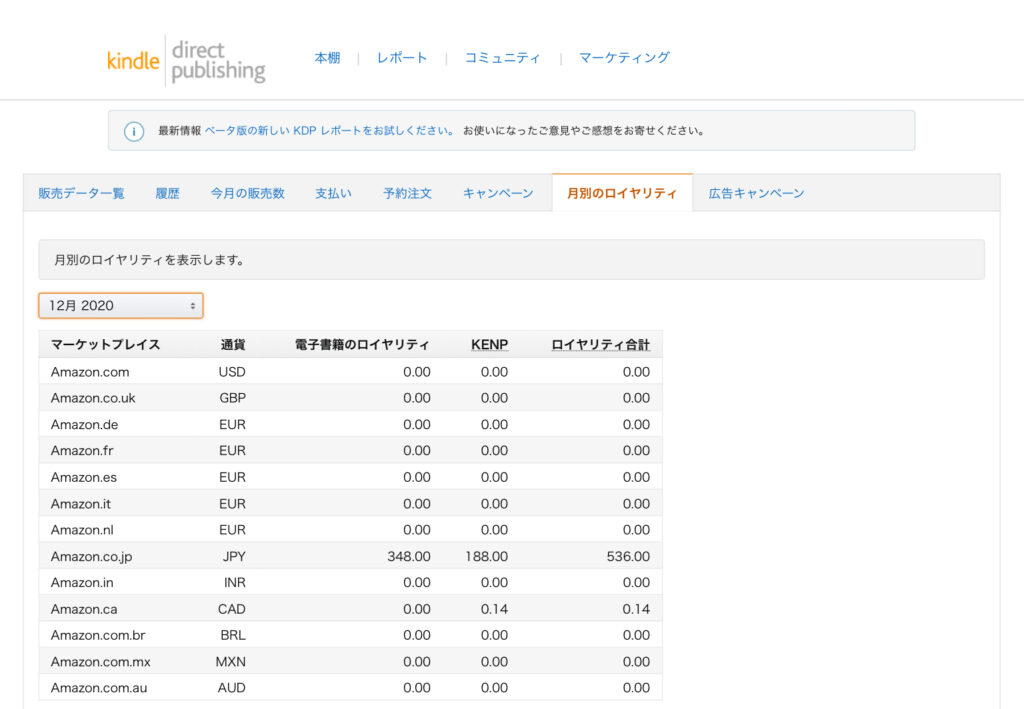1024x709 pixels.
Task: Click the CAD currency cell
Action: (232, 609)
